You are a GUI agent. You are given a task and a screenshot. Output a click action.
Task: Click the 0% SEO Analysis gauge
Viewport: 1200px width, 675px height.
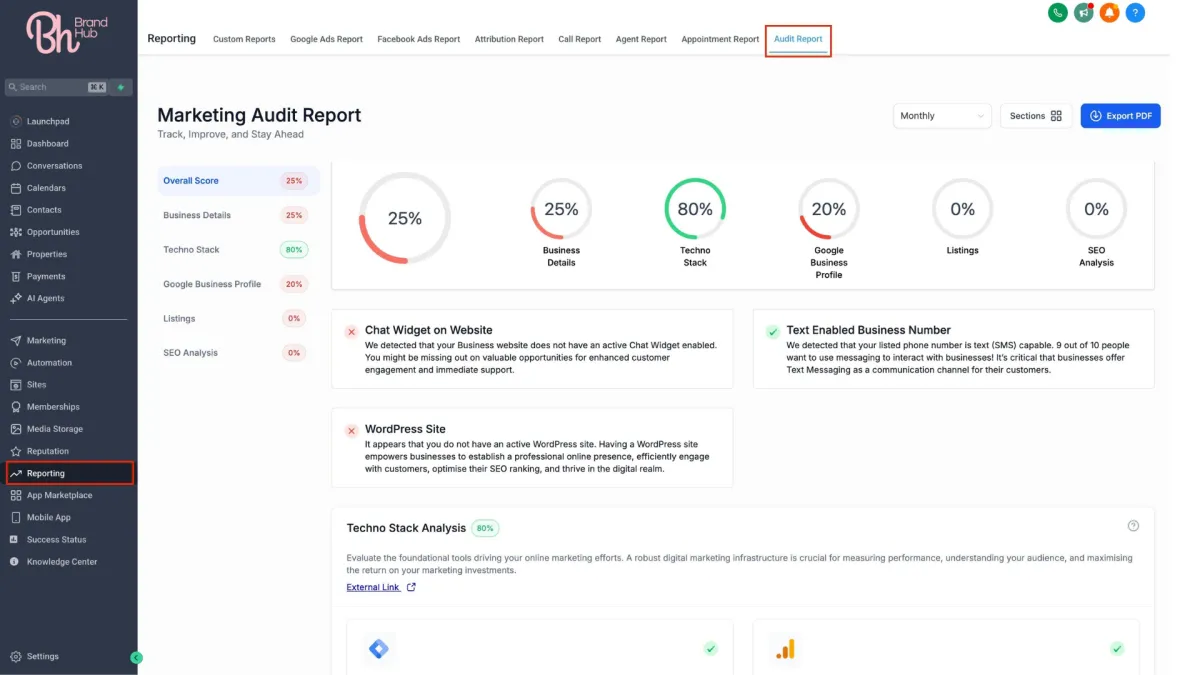[1096, 209]
